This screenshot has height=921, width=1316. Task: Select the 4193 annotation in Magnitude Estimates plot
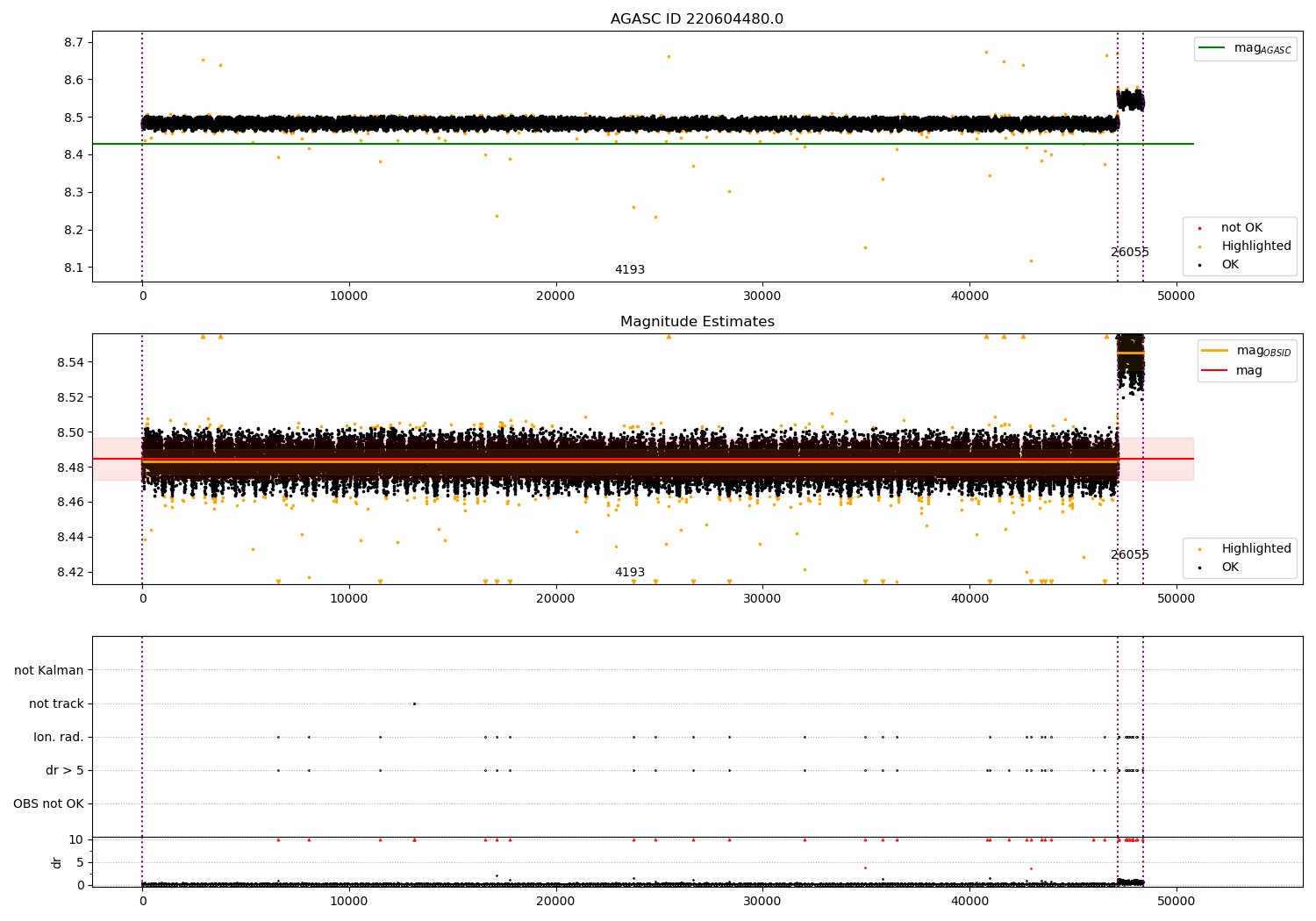(630, 573)
